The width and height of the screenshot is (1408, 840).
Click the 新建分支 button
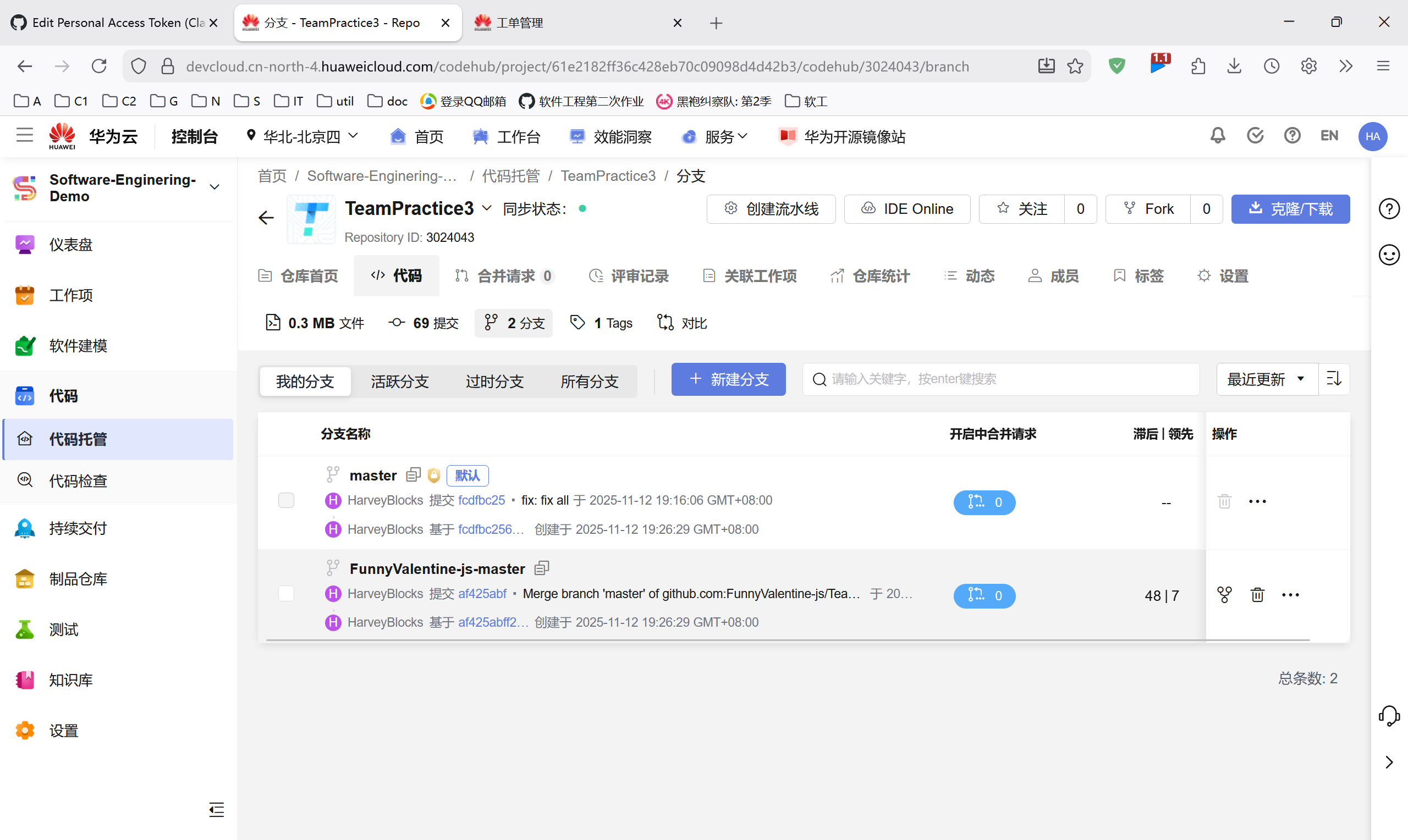tap(728, 379)
